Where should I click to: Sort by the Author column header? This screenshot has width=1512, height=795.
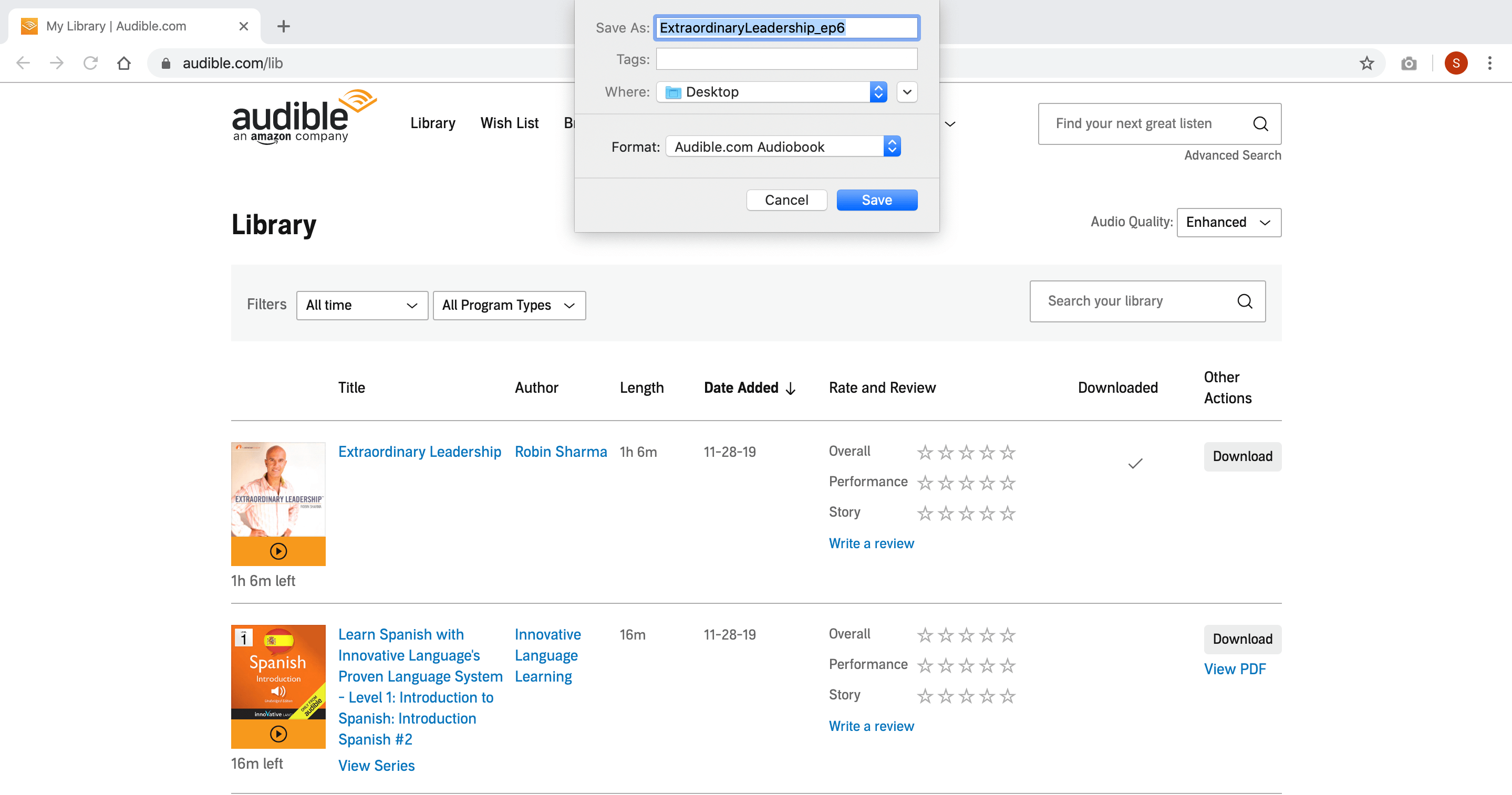[536, 388]
